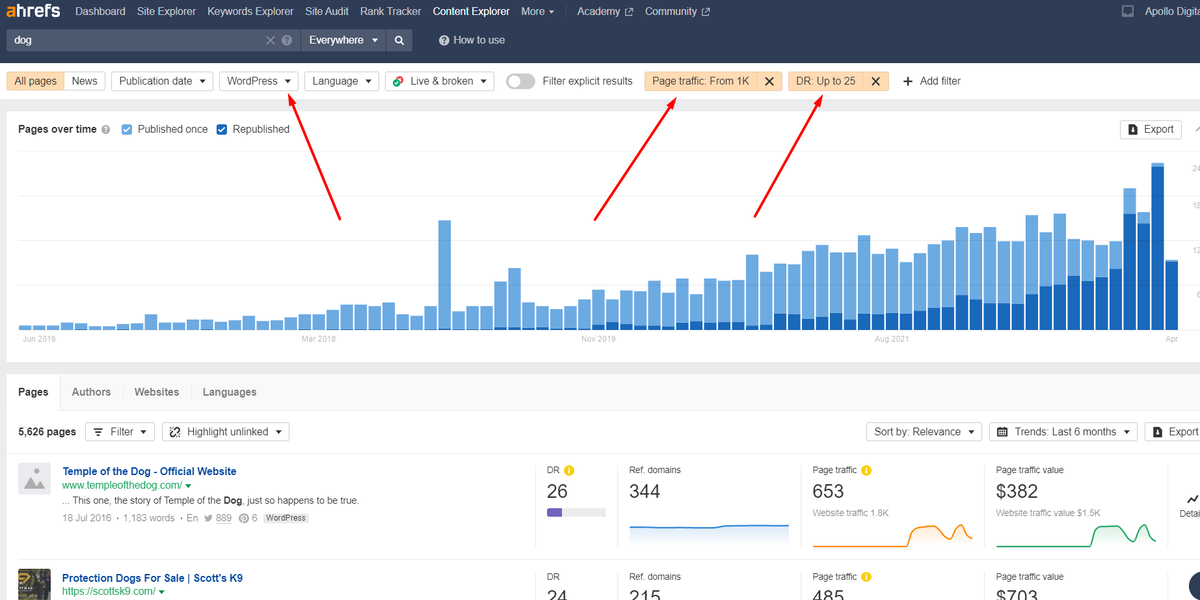Open Trends Last 6 months dropdown
Image resolution: width=1200 pixels, height=600 pixels.
point(1063,432)
